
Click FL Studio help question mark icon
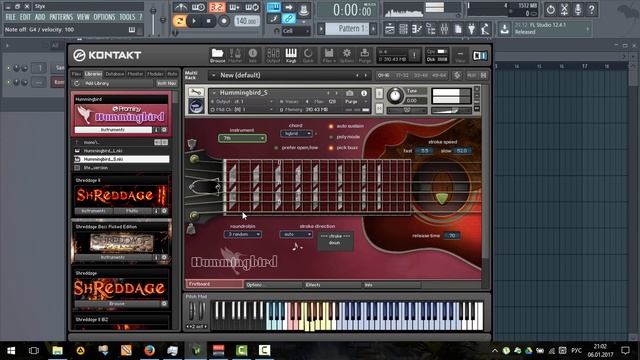591,9
